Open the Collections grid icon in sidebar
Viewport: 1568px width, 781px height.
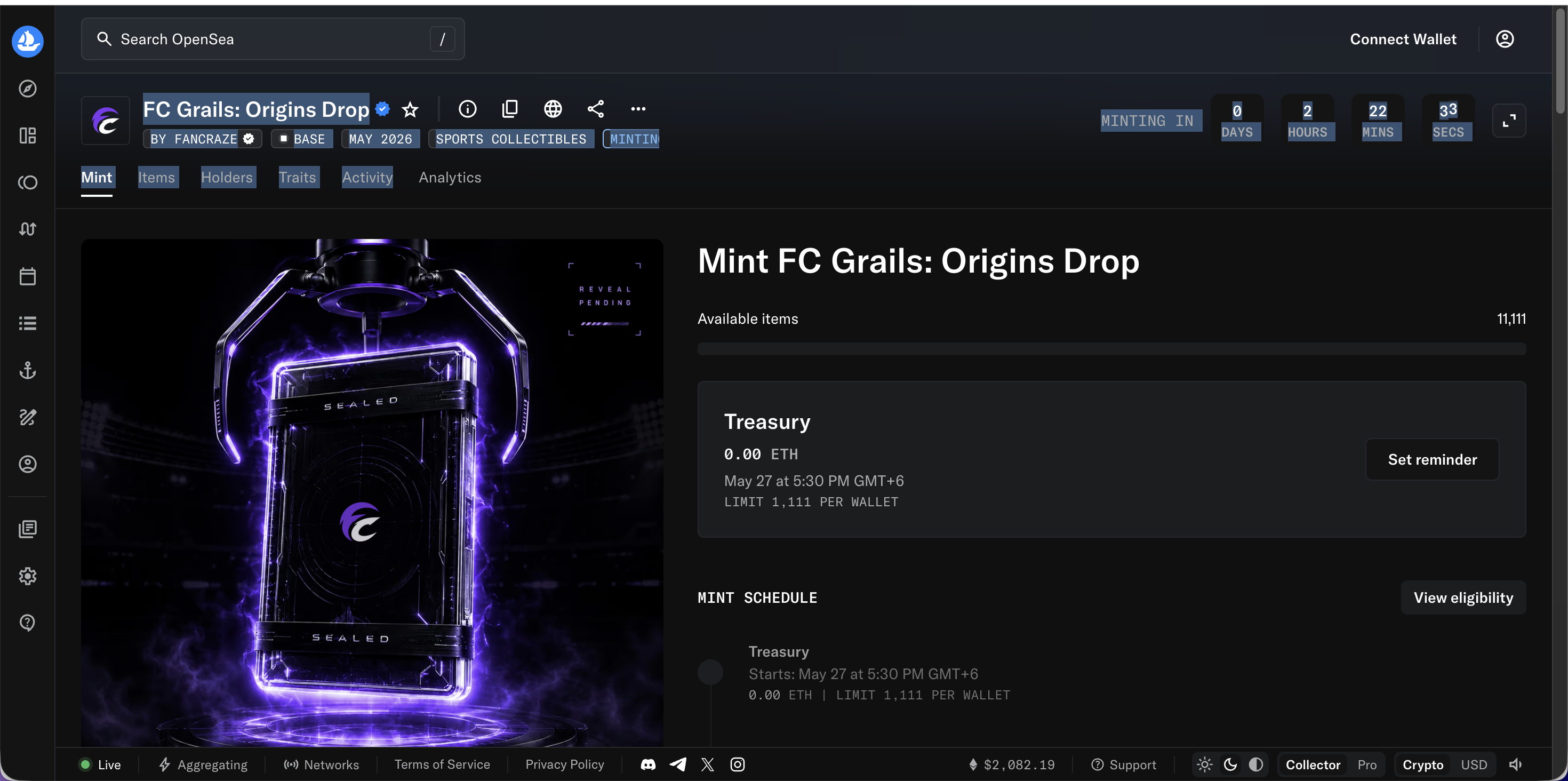pos(27,135)
